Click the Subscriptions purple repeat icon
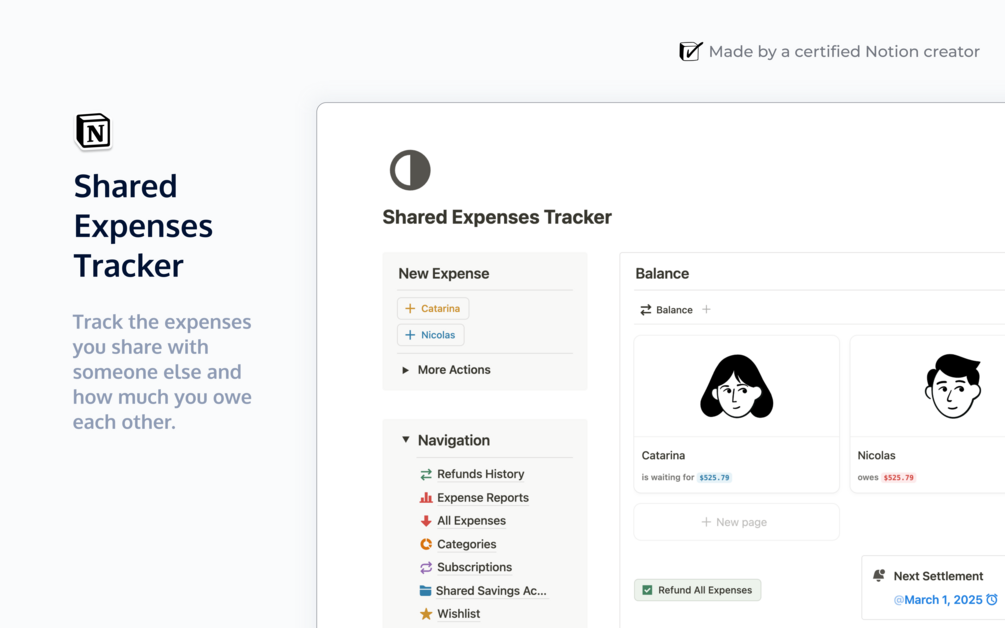Viewport: 1005px width, 628px height. (x=426, y=567)
